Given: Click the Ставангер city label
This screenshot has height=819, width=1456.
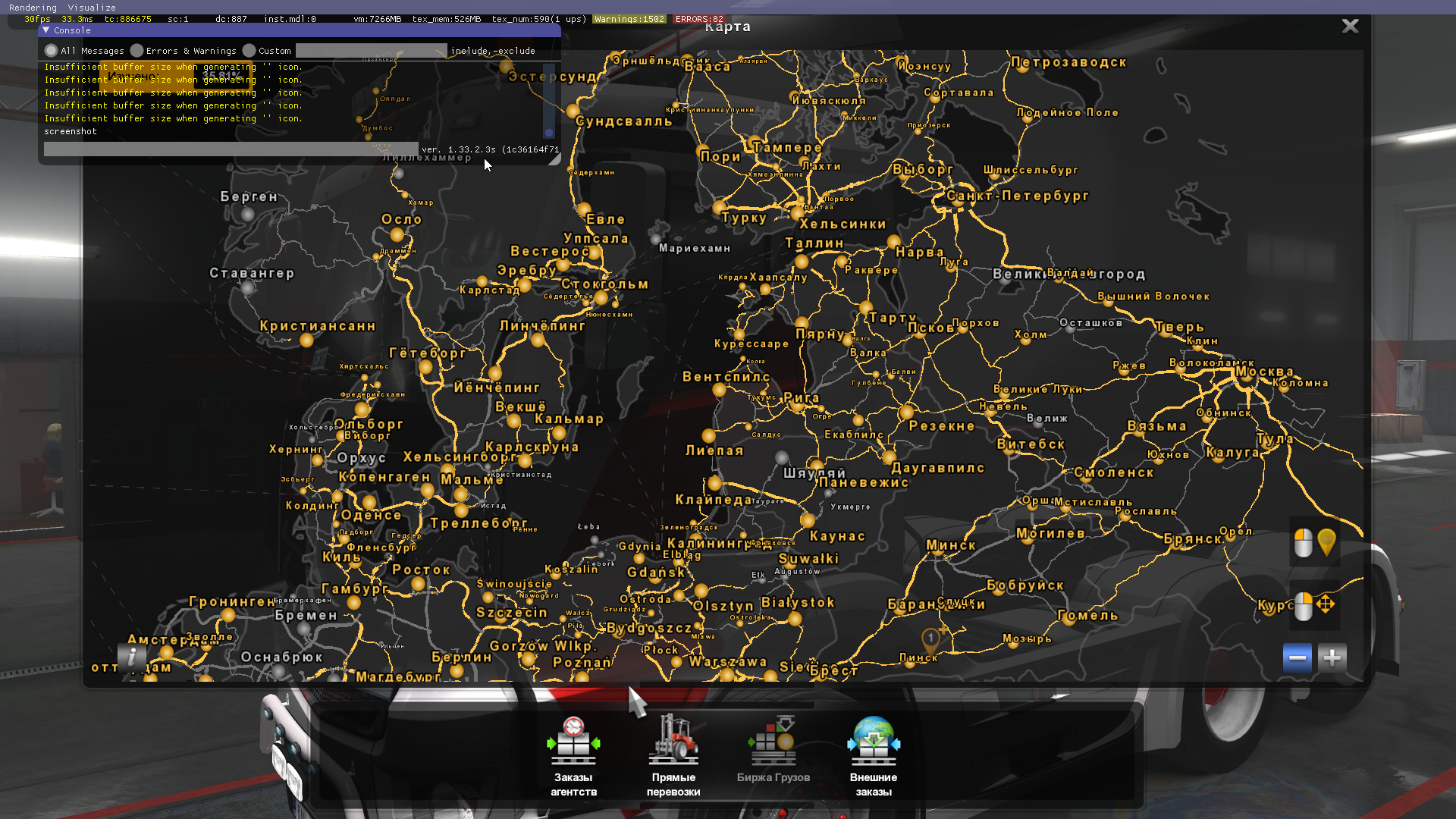Looking at the screenshot, I should click(x=252, y=273).
